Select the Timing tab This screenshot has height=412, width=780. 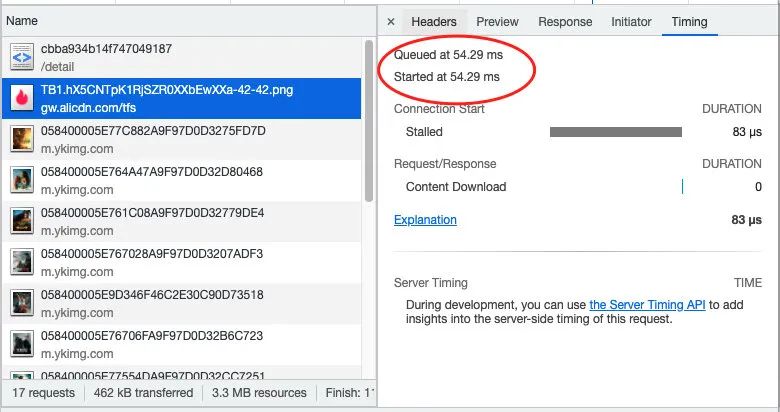(x=689, y=22)
